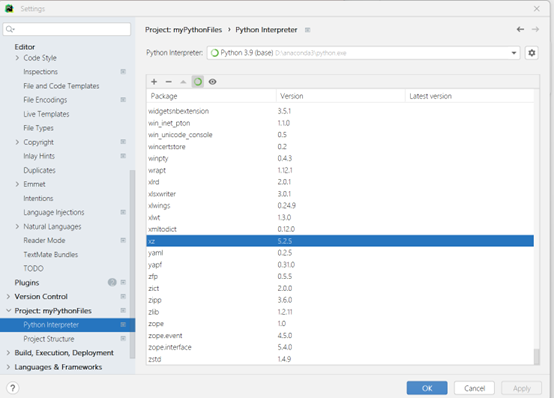Click the Latest version column header
This screenshot has height=398, width=554.
point(470,96)
